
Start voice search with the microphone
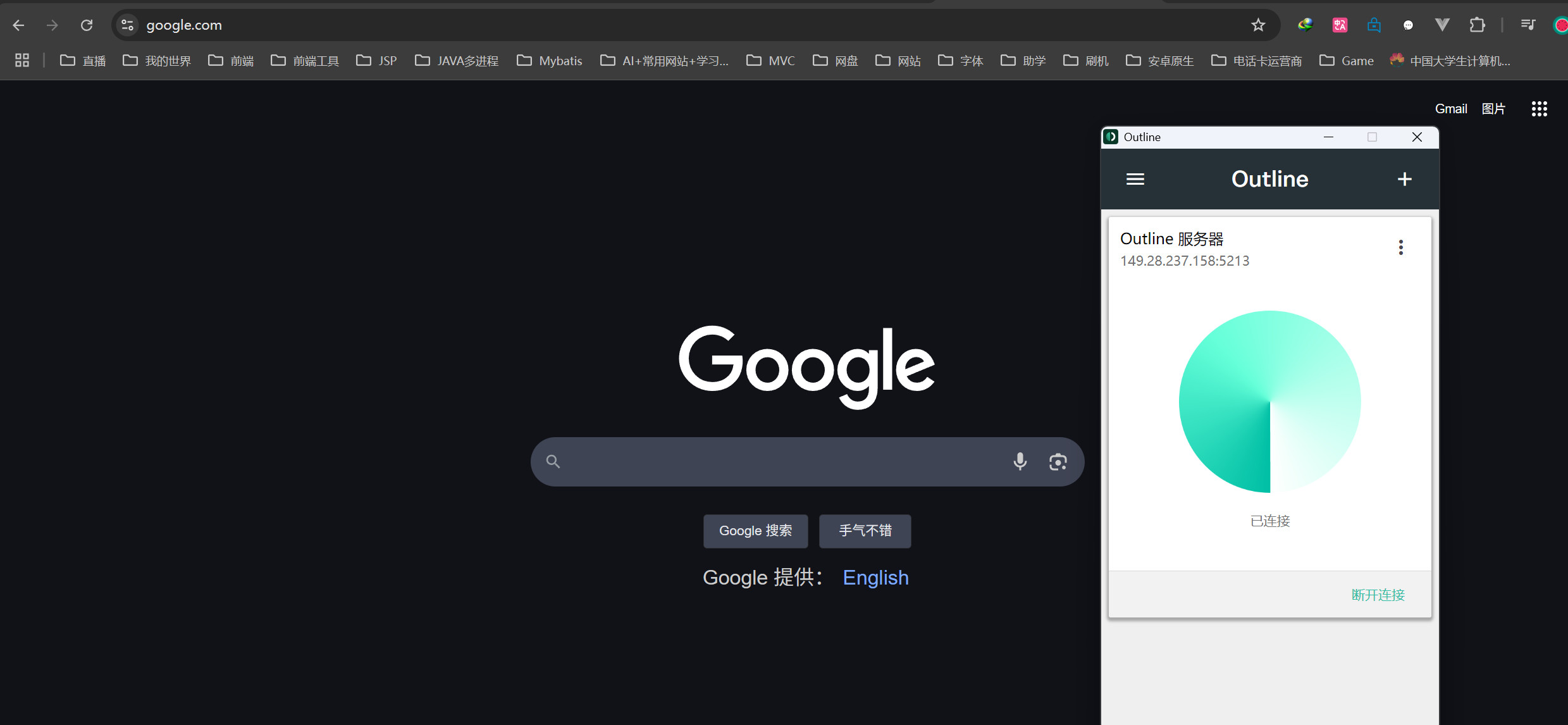(x=1020, y=462)
